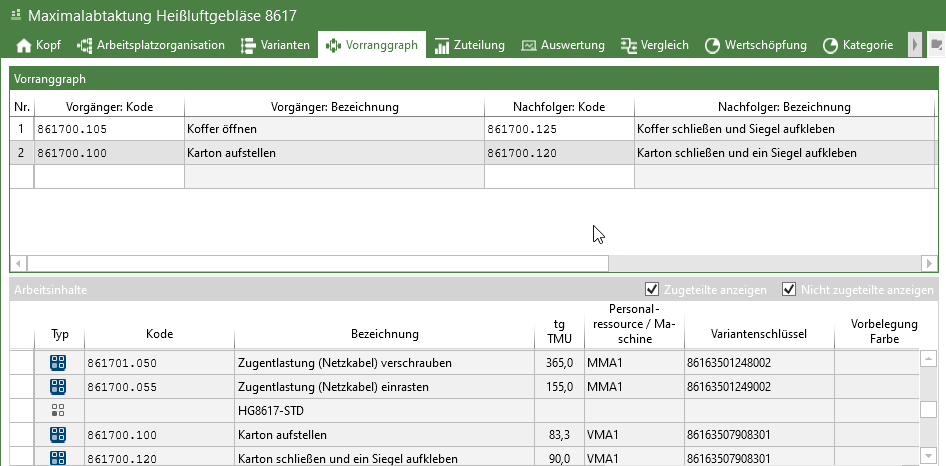Click the Personalressource / Maschine header
The width and height of the screenshot is (946, 466).
click(634, 324)
